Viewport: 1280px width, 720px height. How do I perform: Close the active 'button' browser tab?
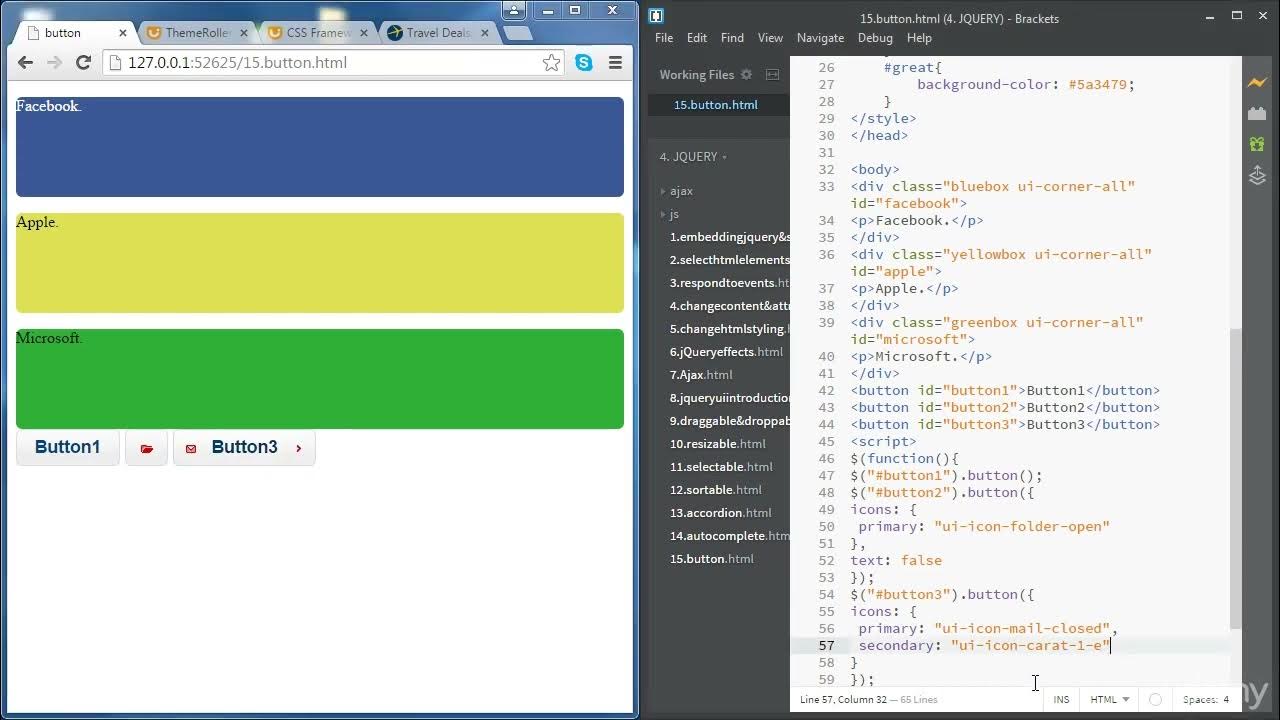pos(123,33)
